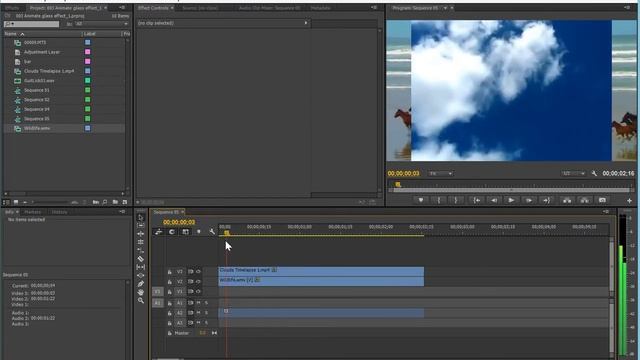Select the Razor tool
Viewport: 640px width, 360px height.
pyautogui.click(x=141, y=259)
